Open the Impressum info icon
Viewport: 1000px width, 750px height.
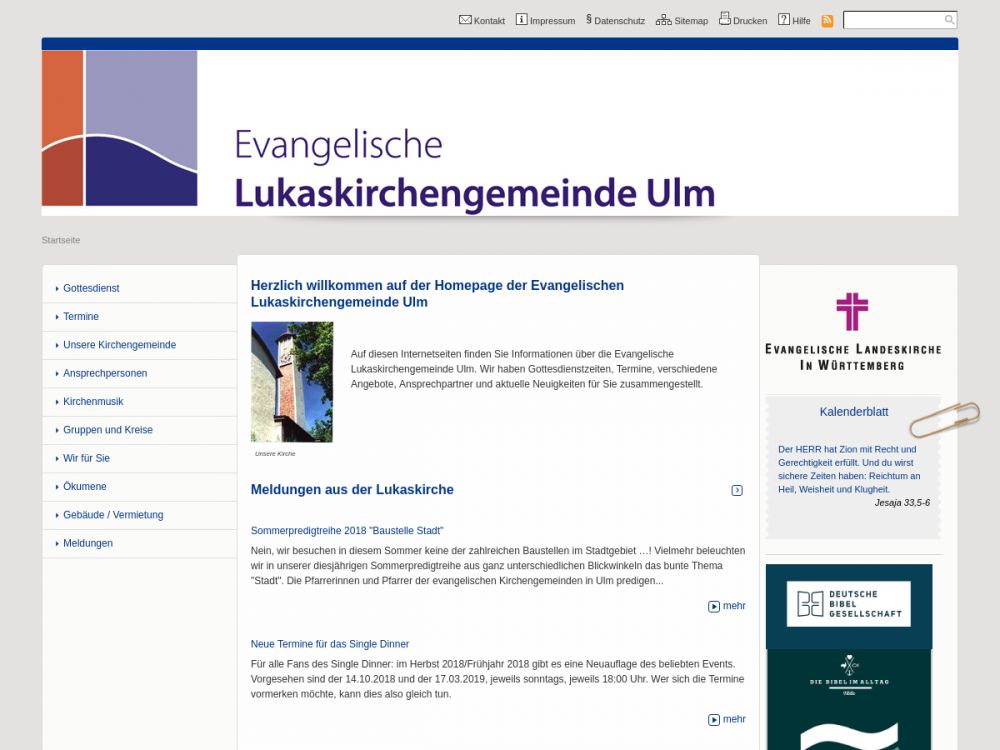(x=521, y=20)
